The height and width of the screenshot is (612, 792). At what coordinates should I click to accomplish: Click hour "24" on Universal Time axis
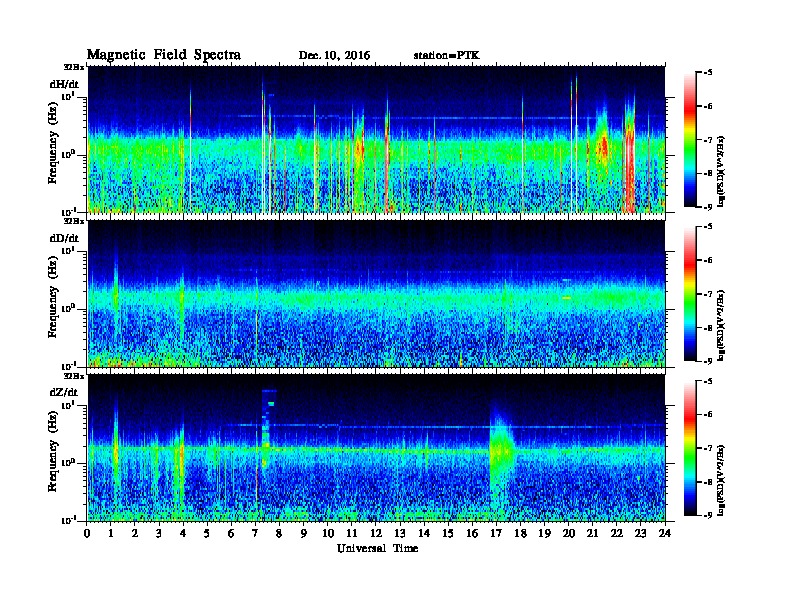[665, 533]
